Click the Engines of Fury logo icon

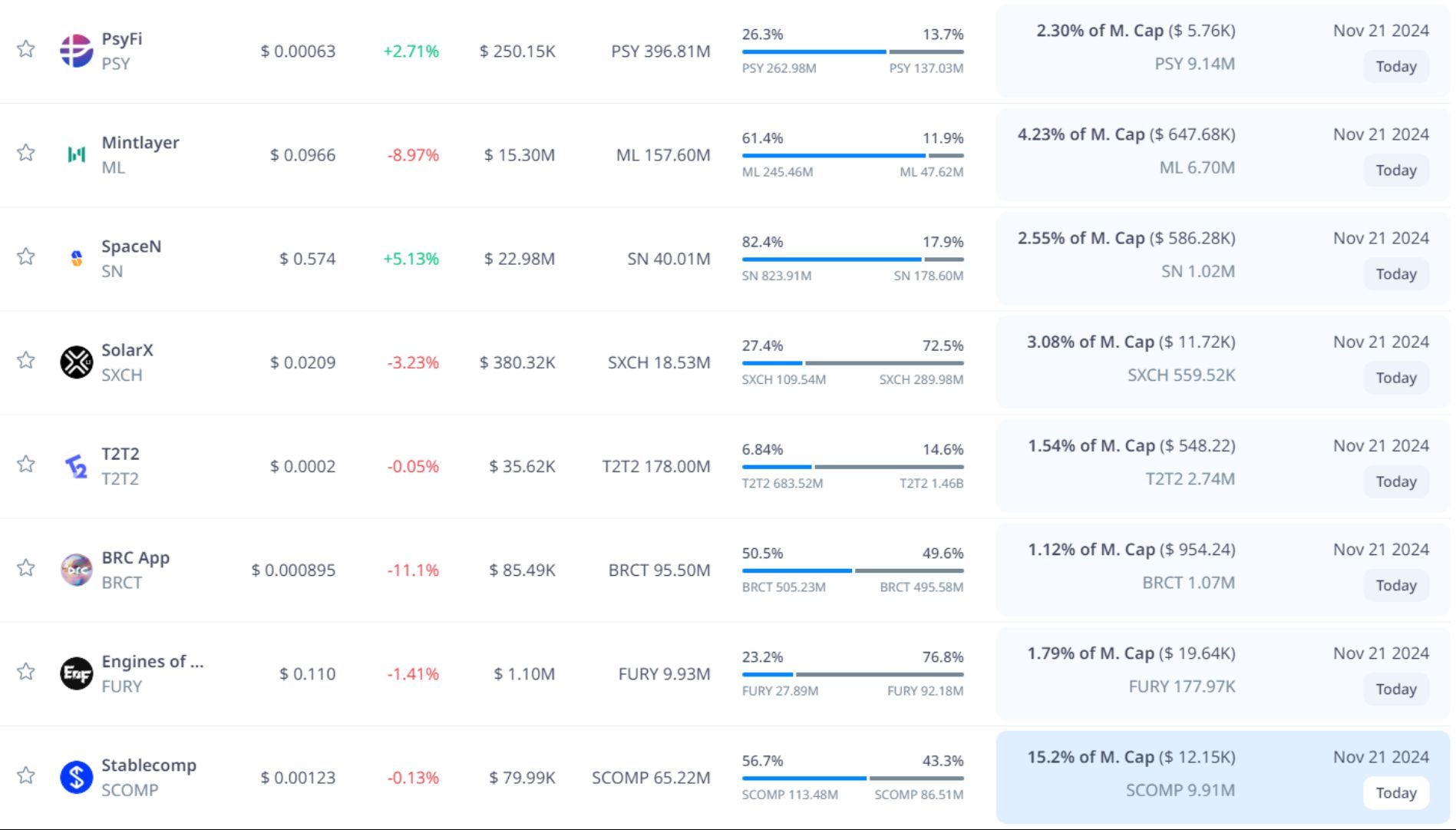pos(76,673)
